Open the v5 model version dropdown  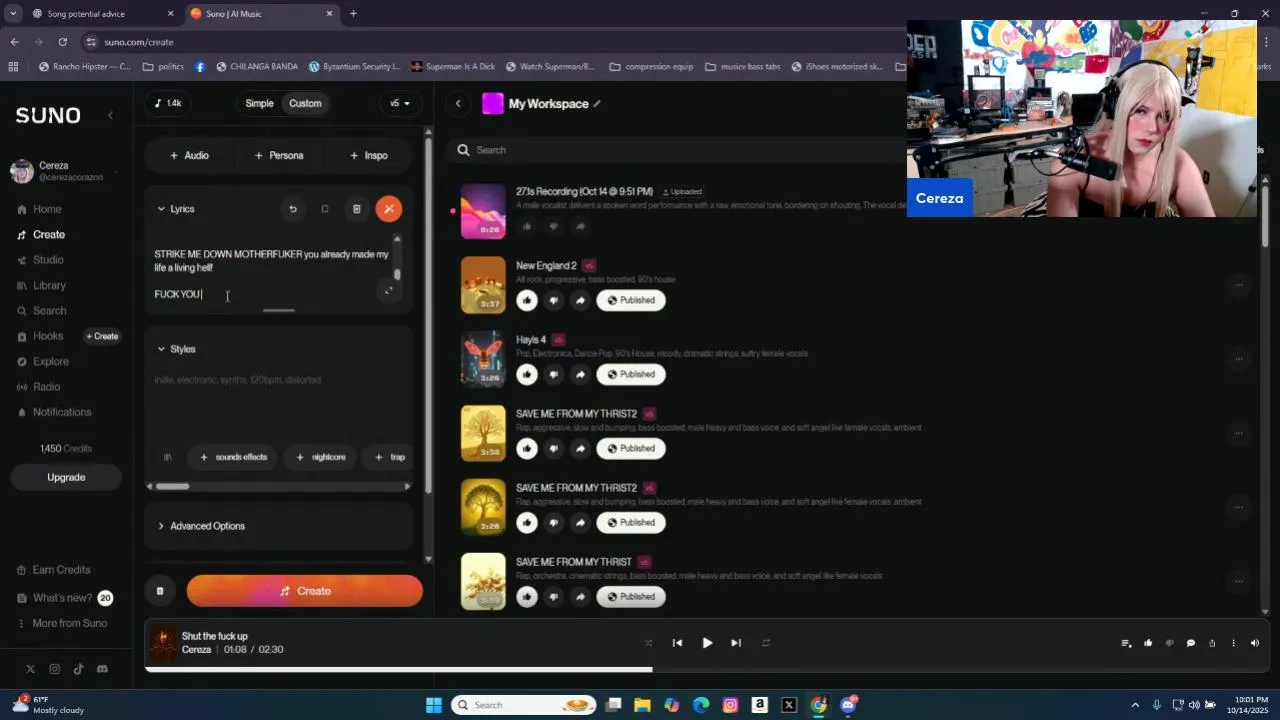(400, 103)
